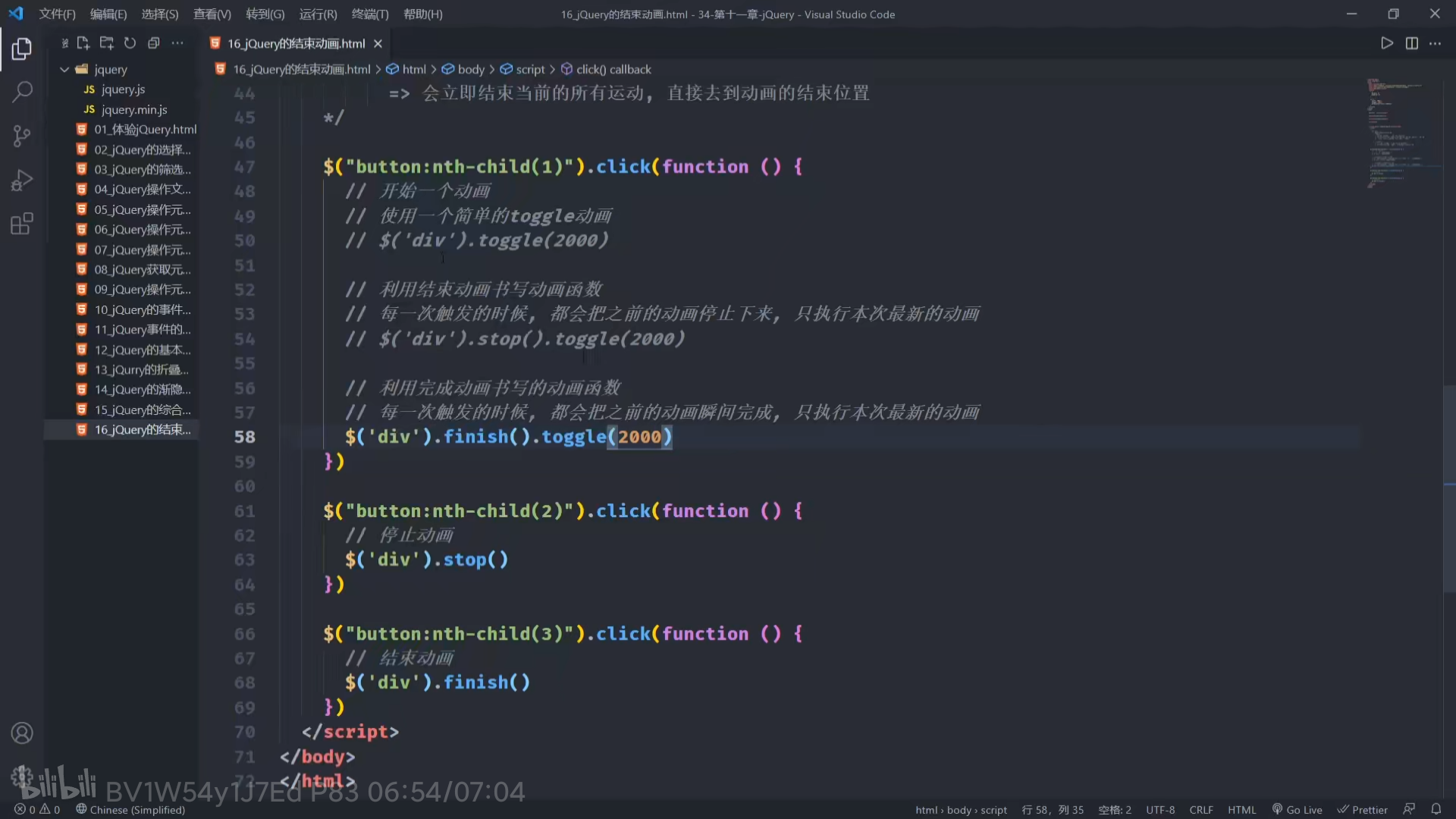
Task: Click CRLF line ending selector
Action: (1200, 809)
